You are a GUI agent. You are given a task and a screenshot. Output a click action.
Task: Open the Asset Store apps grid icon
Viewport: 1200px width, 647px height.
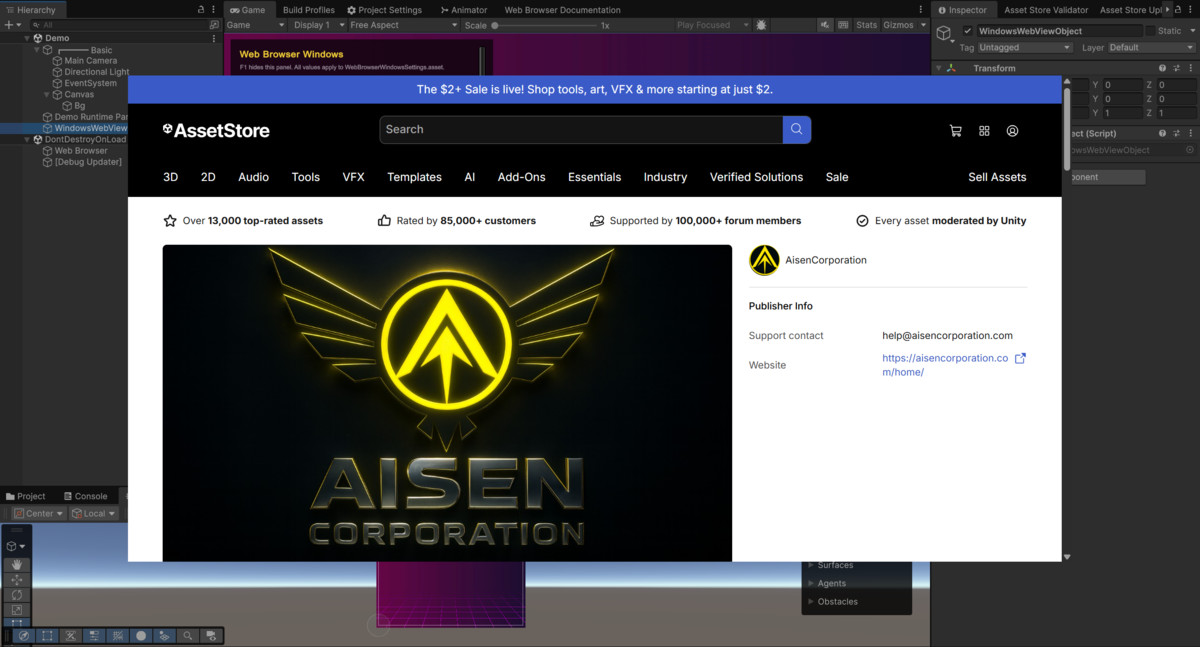984,131
